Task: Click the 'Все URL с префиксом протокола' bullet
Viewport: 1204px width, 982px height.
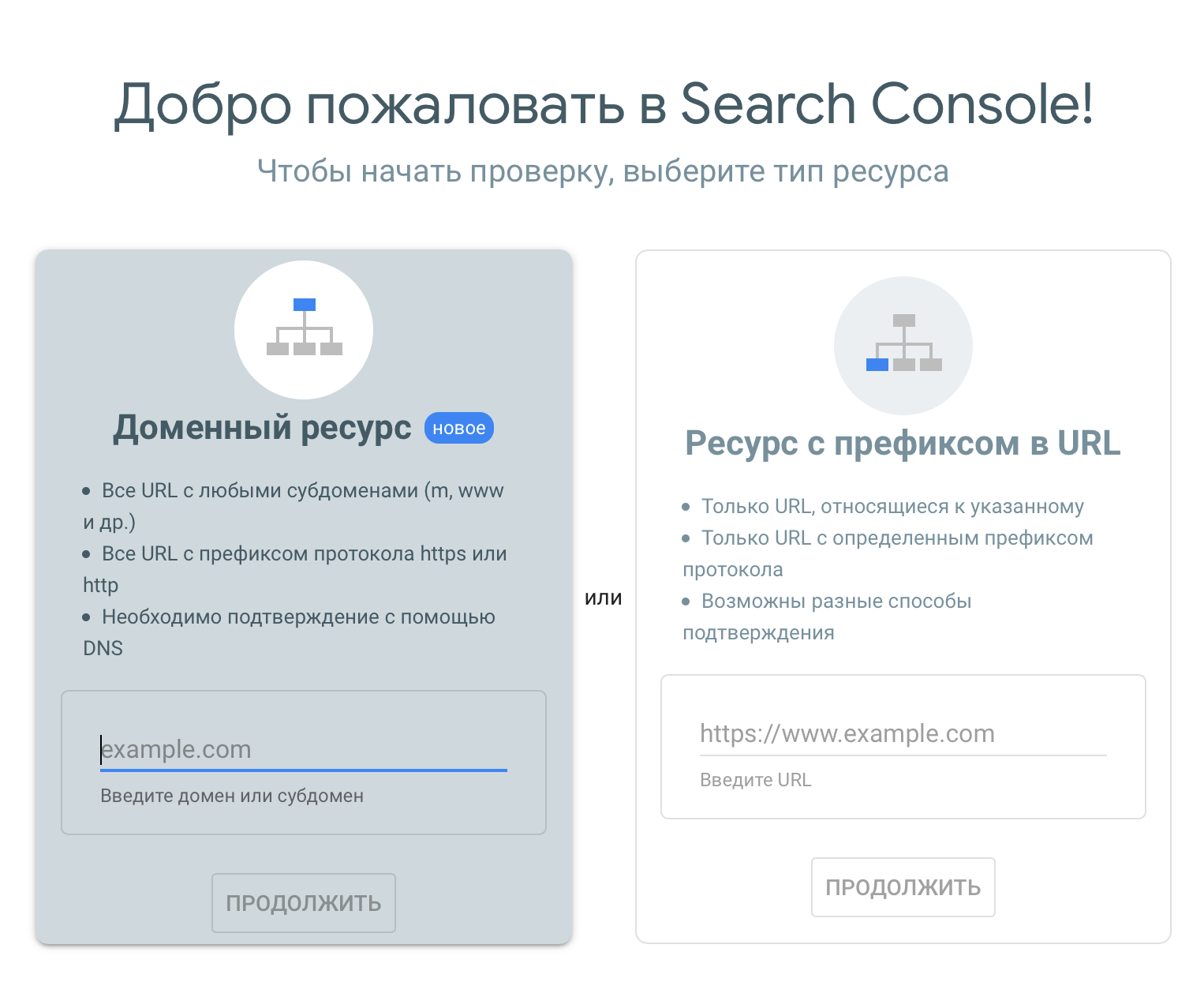Action: (x=295, y=569)
